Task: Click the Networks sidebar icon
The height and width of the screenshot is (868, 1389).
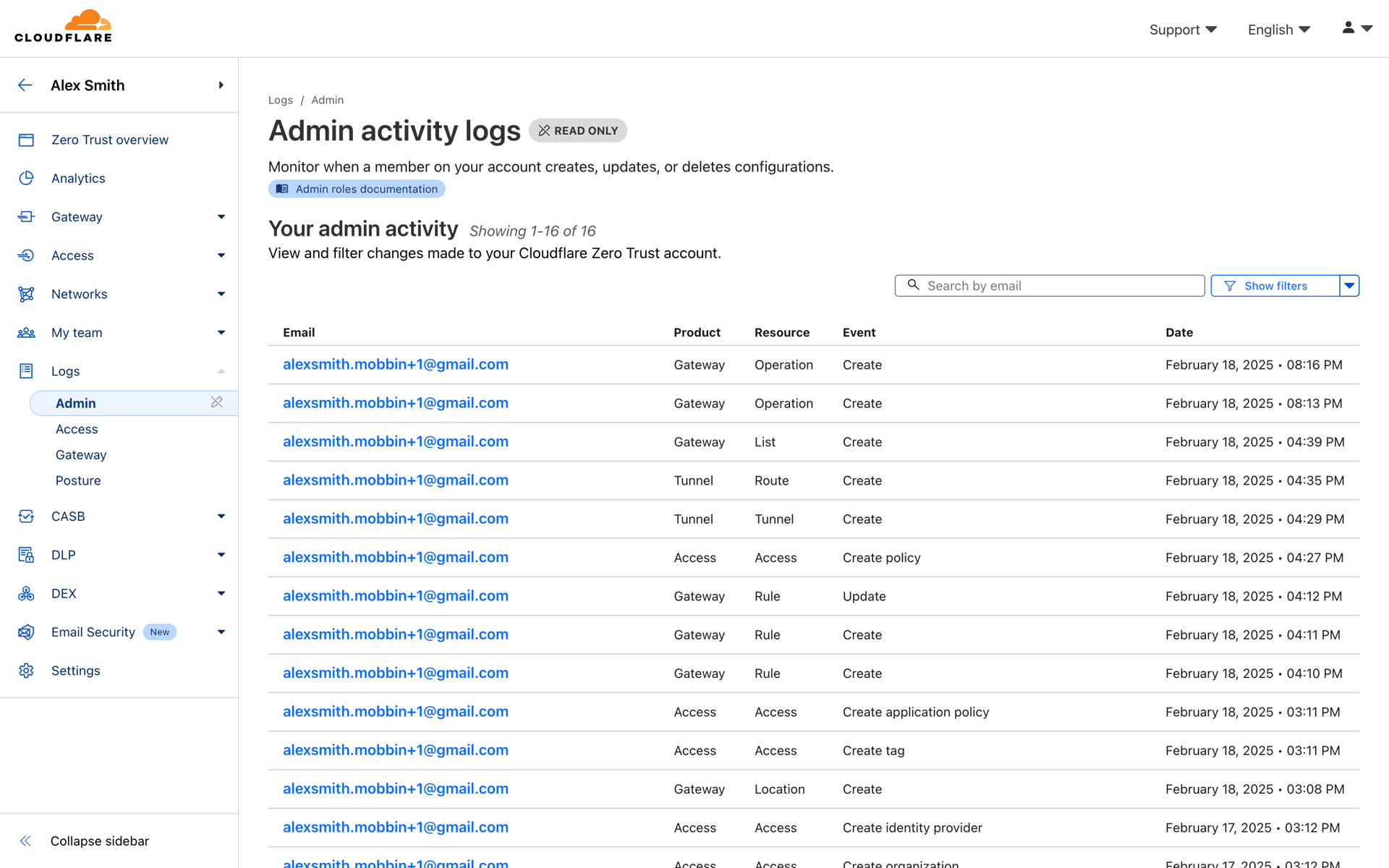Action: click(x=26, y=294)
